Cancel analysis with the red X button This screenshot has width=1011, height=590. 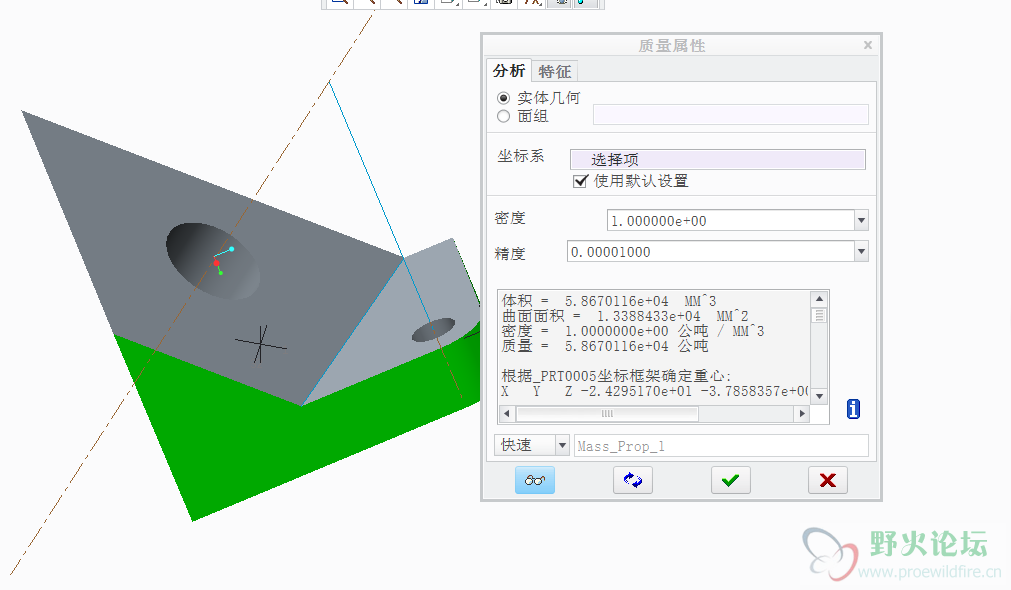click(828, 480)
